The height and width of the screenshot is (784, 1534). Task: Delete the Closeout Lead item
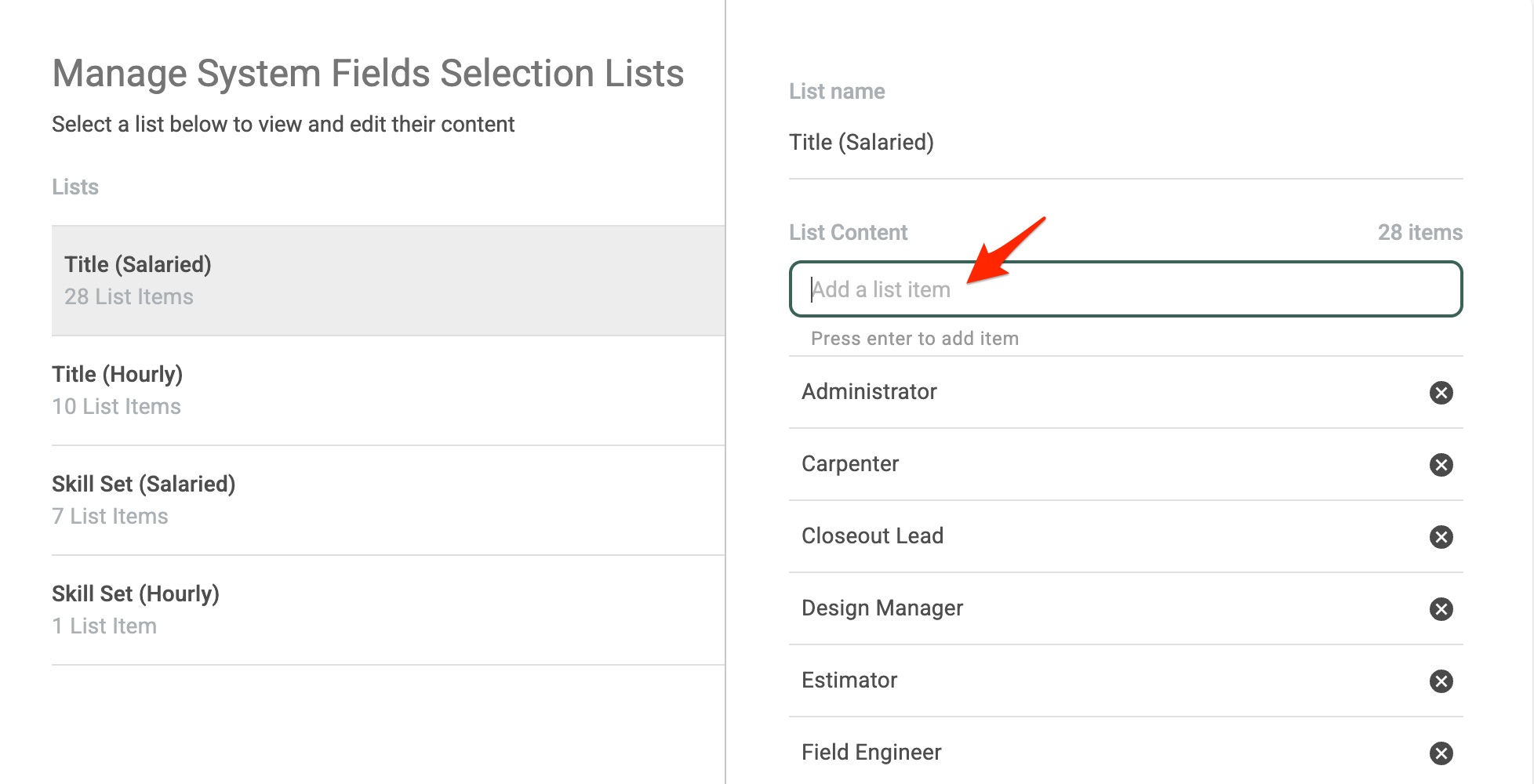1441,537
